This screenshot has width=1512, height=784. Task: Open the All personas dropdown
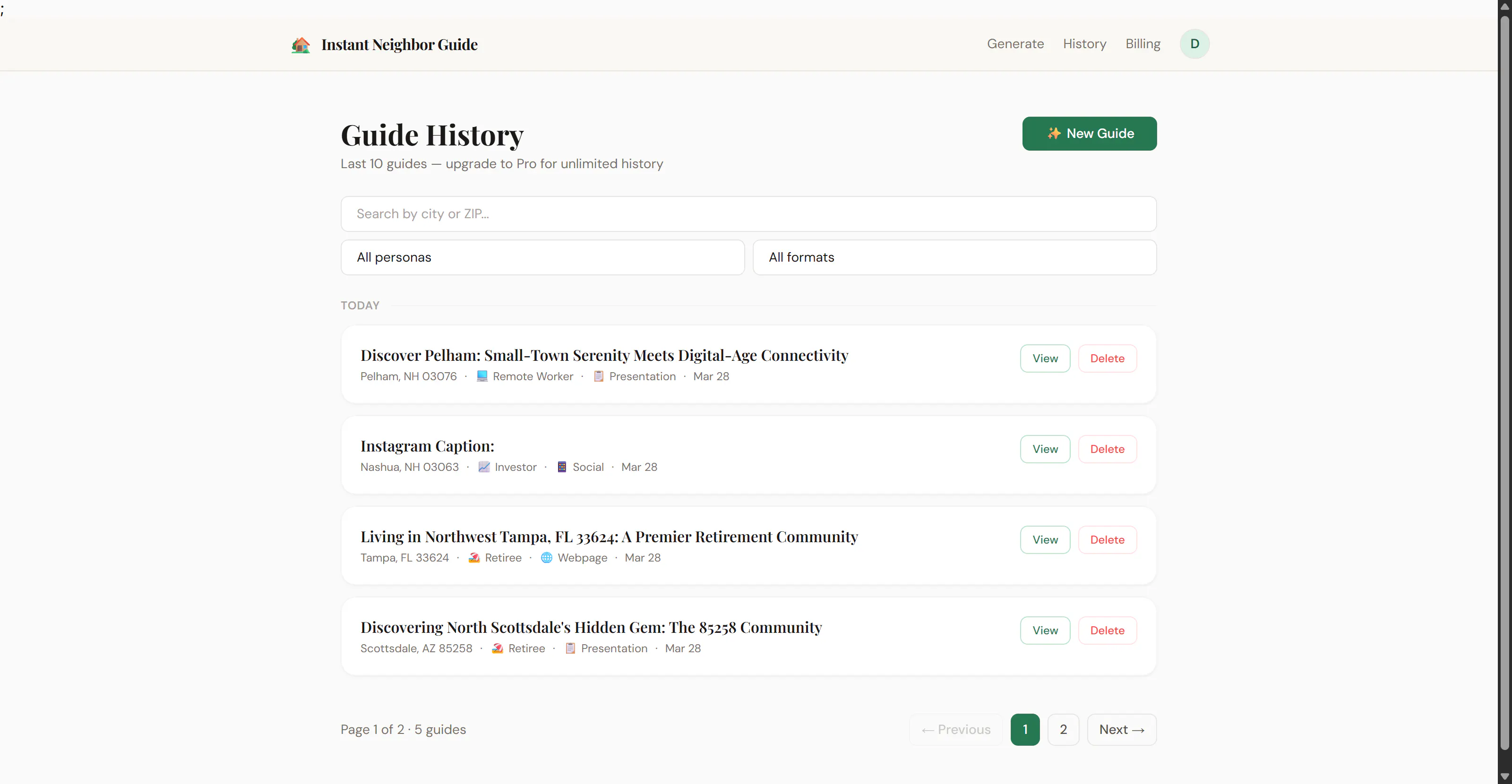(542, 257)
